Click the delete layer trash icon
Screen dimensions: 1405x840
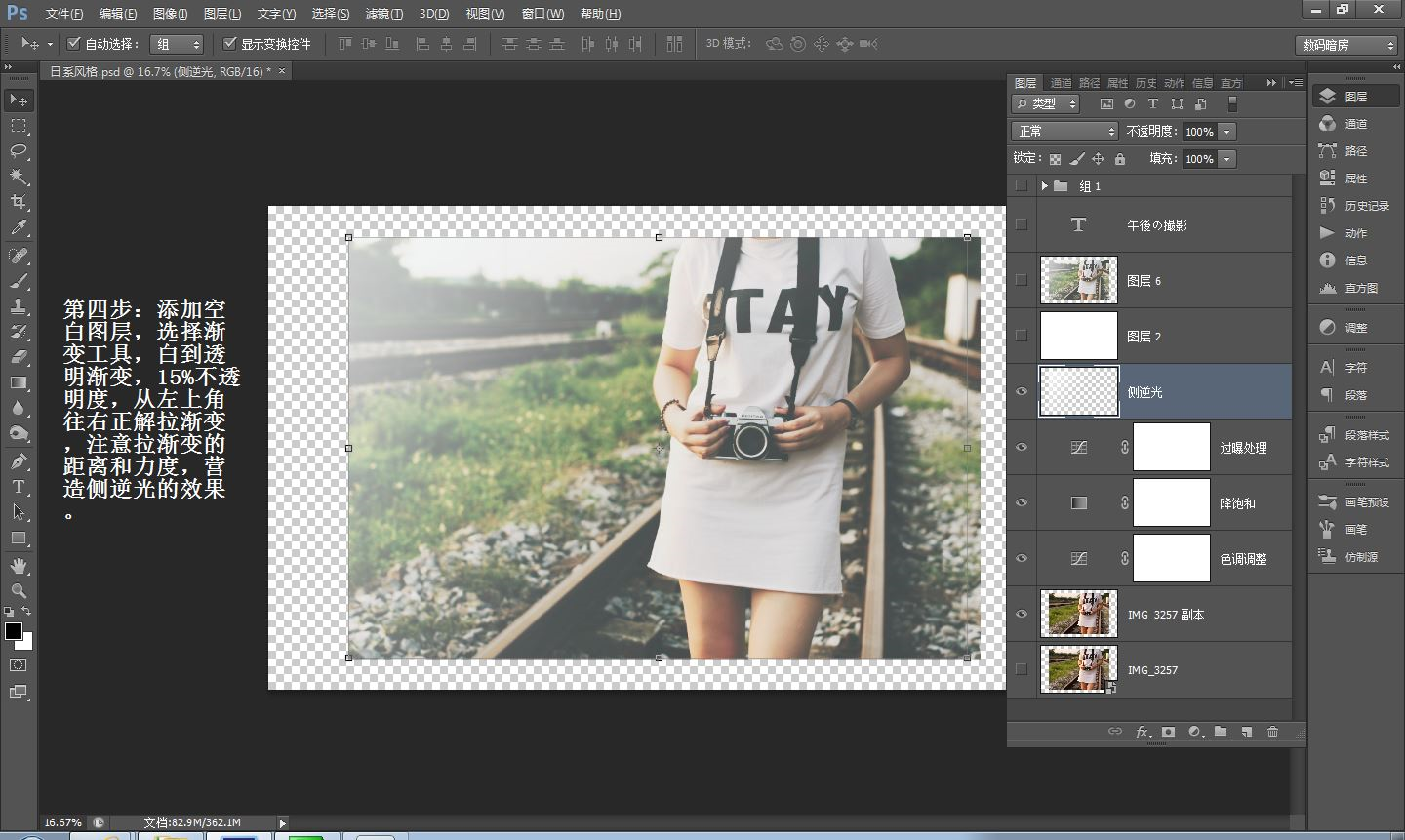1272,732
